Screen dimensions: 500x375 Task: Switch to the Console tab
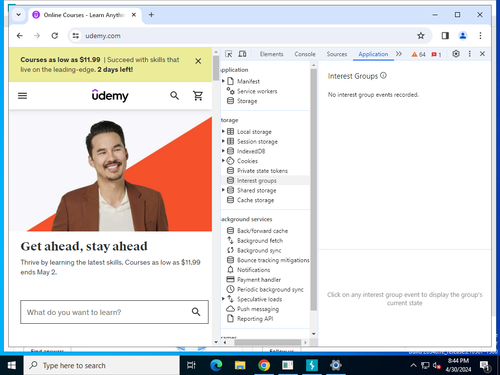305,54
